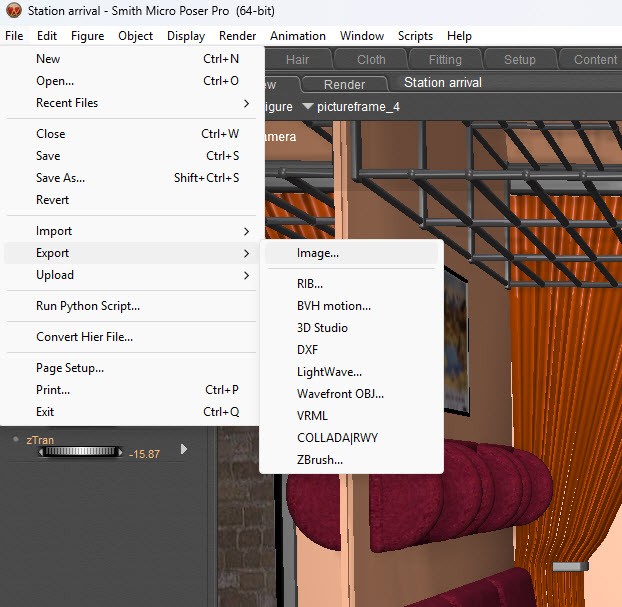Image resolution: width=622 pixels, height=607 pixels.
Task: Expand the Upload submenu
Action: click(x=130, y=275)
